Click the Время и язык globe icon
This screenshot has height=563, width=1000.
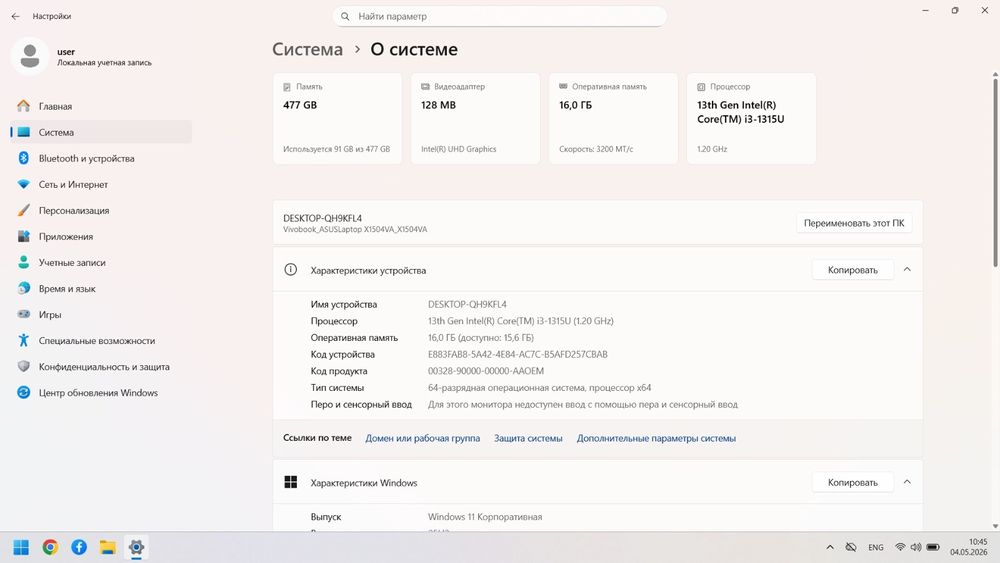(x=24, y=288)
